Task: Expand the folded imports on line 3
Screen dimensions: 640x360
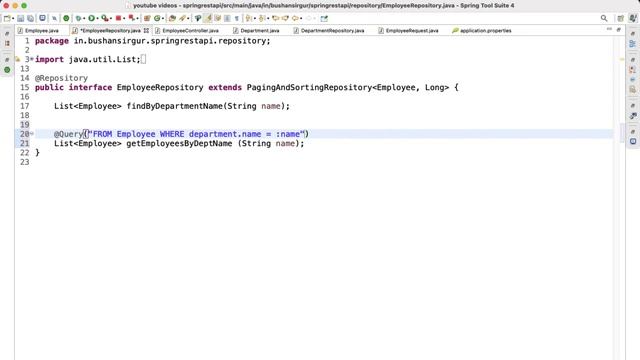Action: click(x=32, y=59)
